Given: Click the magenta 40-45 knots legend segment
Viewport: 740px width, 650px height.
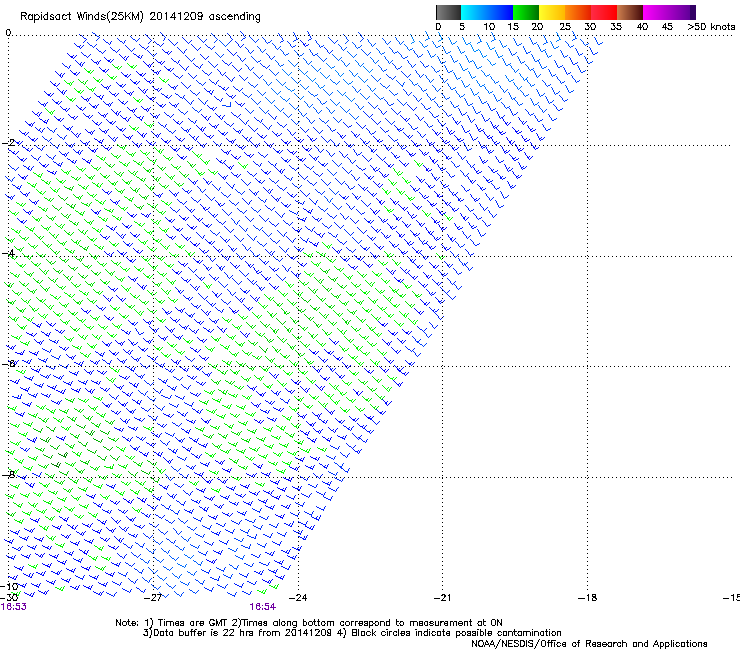Looking at the screenshot, I should click(x=656, y=12).
